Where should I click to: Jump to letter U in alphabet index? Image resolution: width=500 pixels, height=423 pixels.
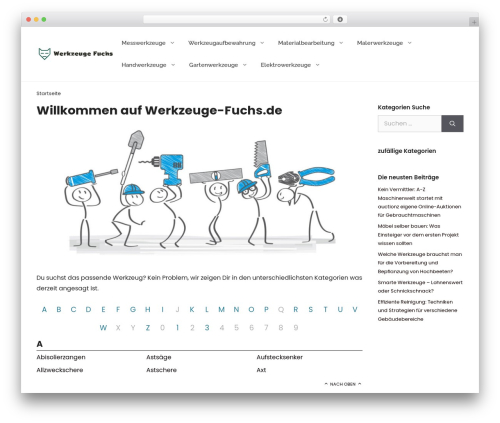click(340, 310)
